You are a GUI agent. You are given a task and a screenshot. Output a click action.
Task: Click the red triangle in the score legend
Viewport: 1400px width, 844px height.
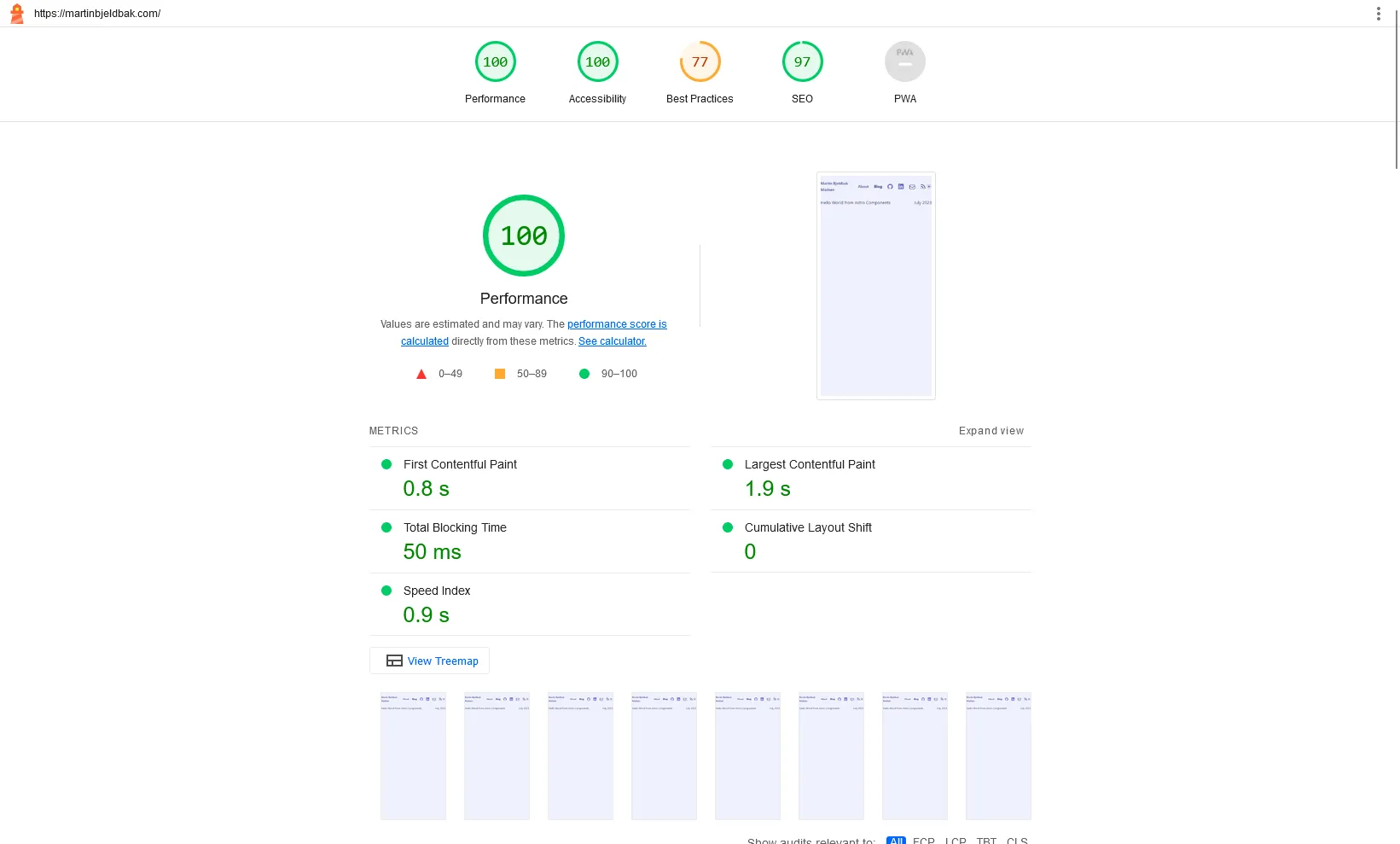(x=421, y=374)
